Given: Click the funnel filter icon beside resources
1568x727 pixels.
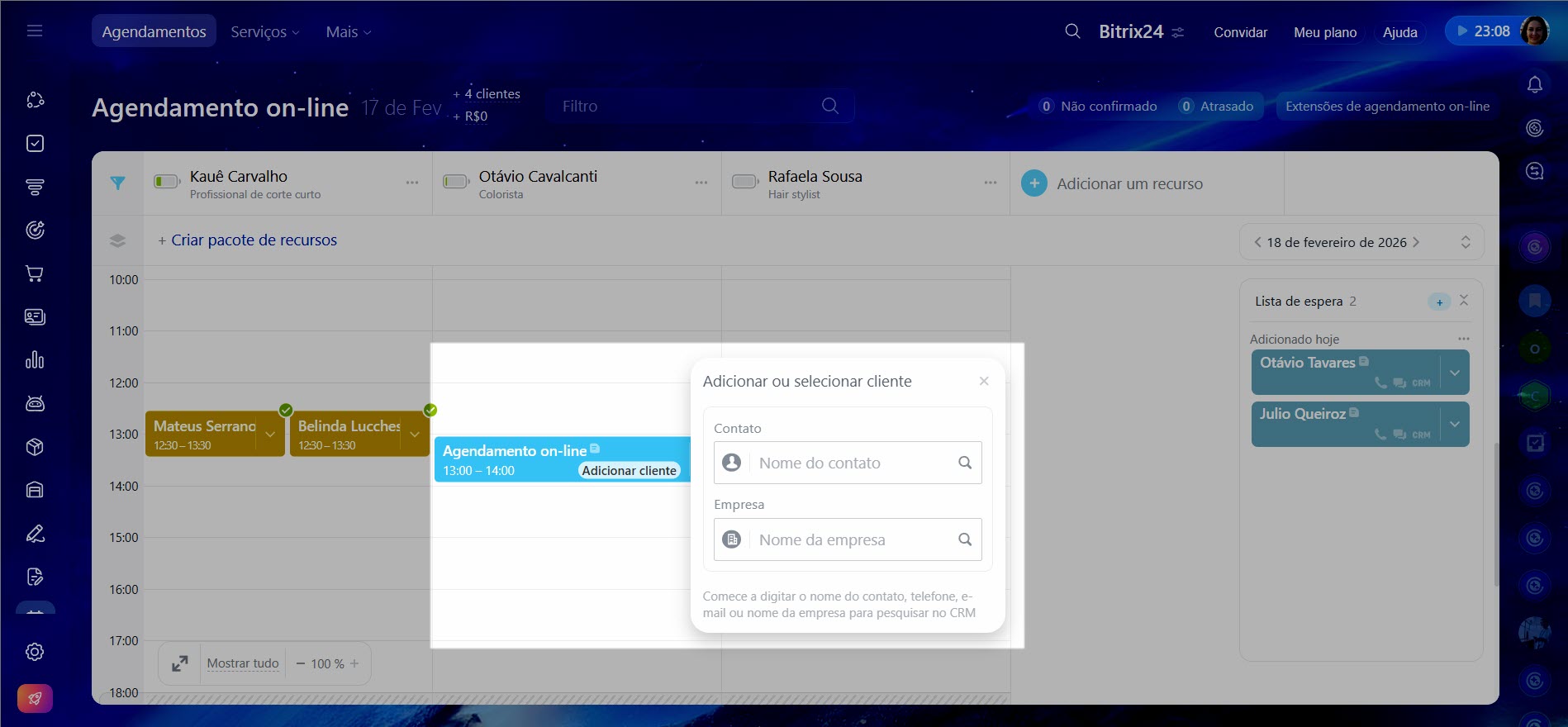Looking at the screenshot, I should (x=118, y=183).
